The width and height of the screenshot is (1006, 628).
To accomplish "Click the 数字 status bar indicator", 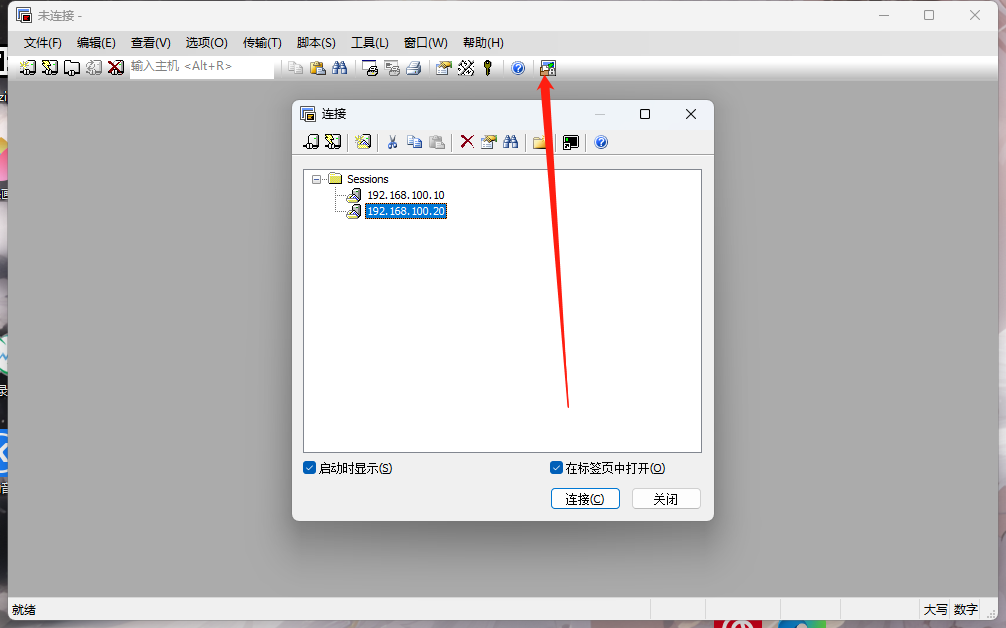I will point(966,609).
